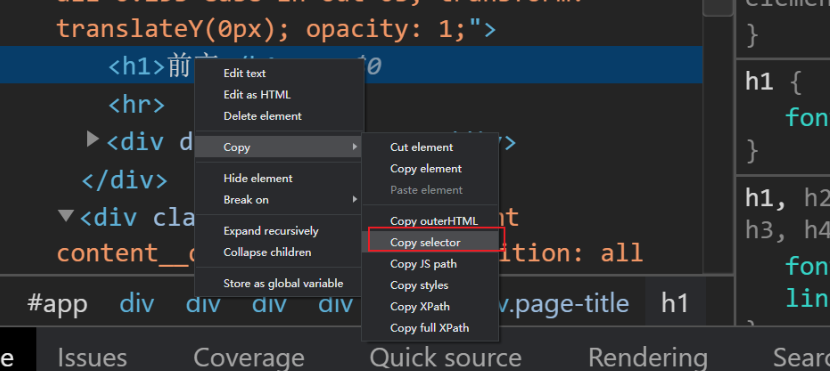This screenshot has height=371, width=830.
Task: Click the Copy submenu arrow
Action: pyautogui.click(x=355, y=147)
